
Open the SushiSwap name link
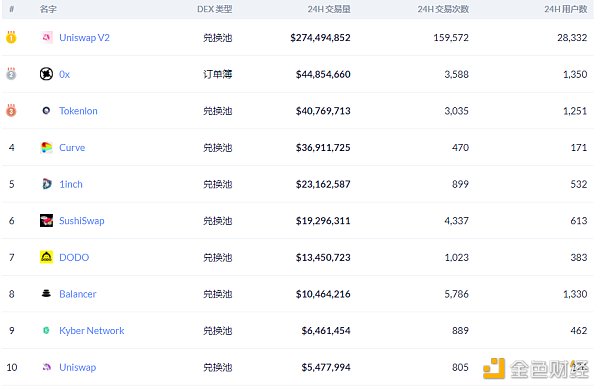[82, 221]
